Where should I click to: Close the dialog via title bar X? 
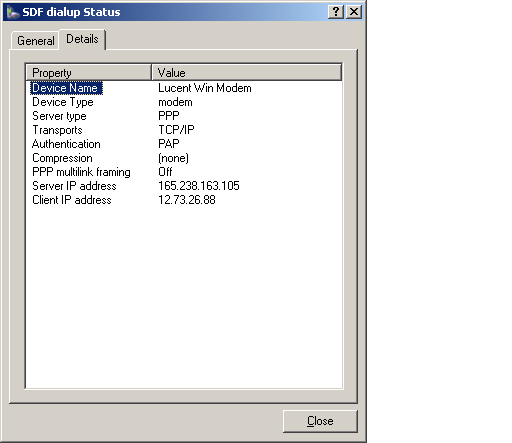[x=354, y=12]
